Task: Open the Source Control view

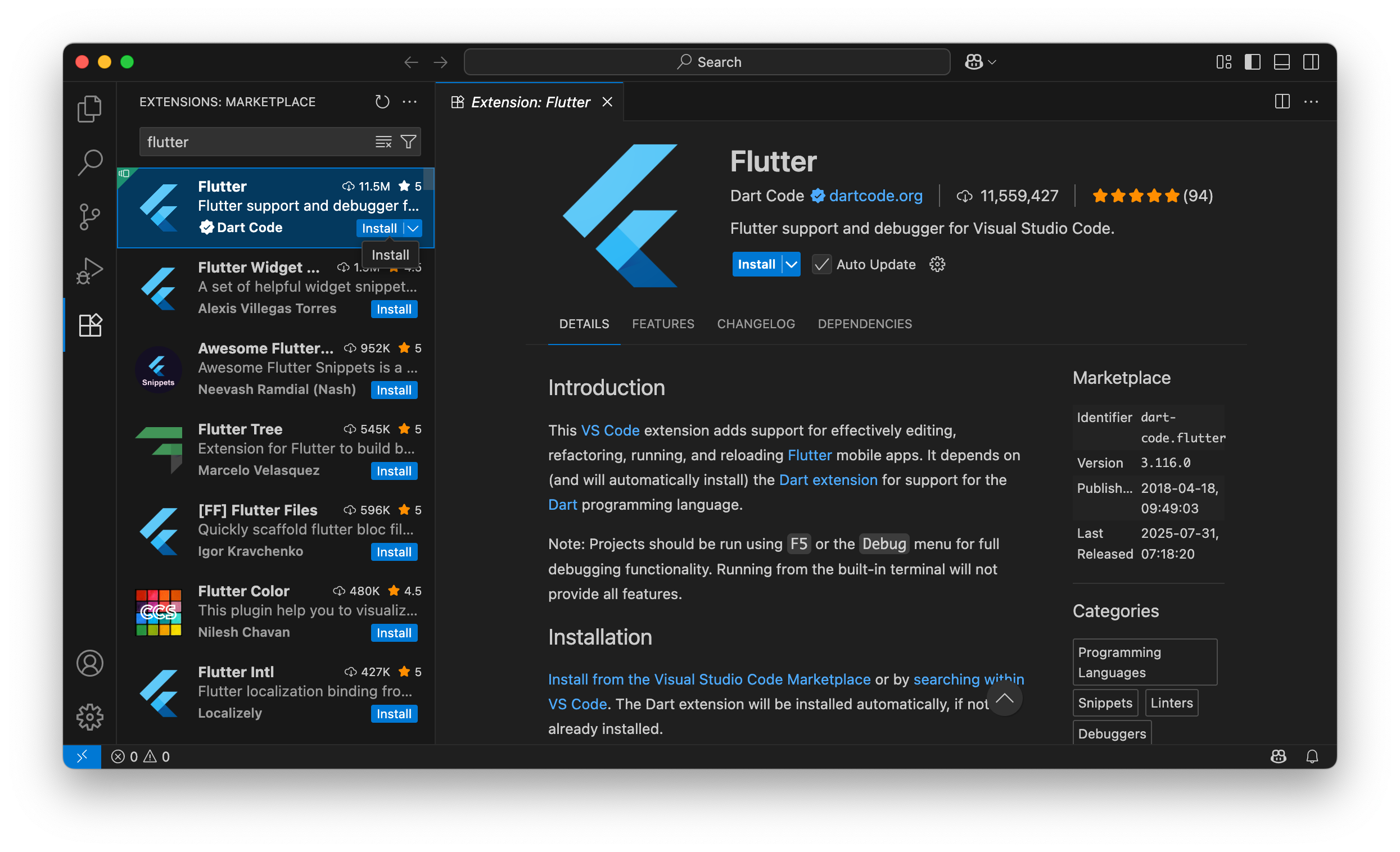Action: [90, 217]
